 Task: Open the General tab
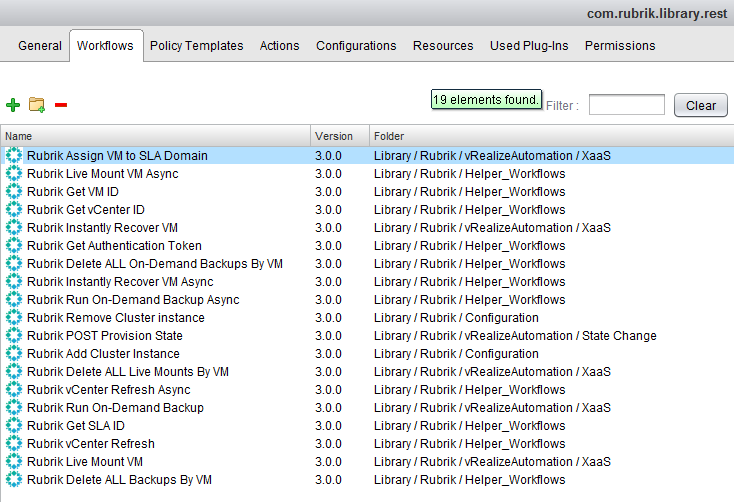click(40, 46)
